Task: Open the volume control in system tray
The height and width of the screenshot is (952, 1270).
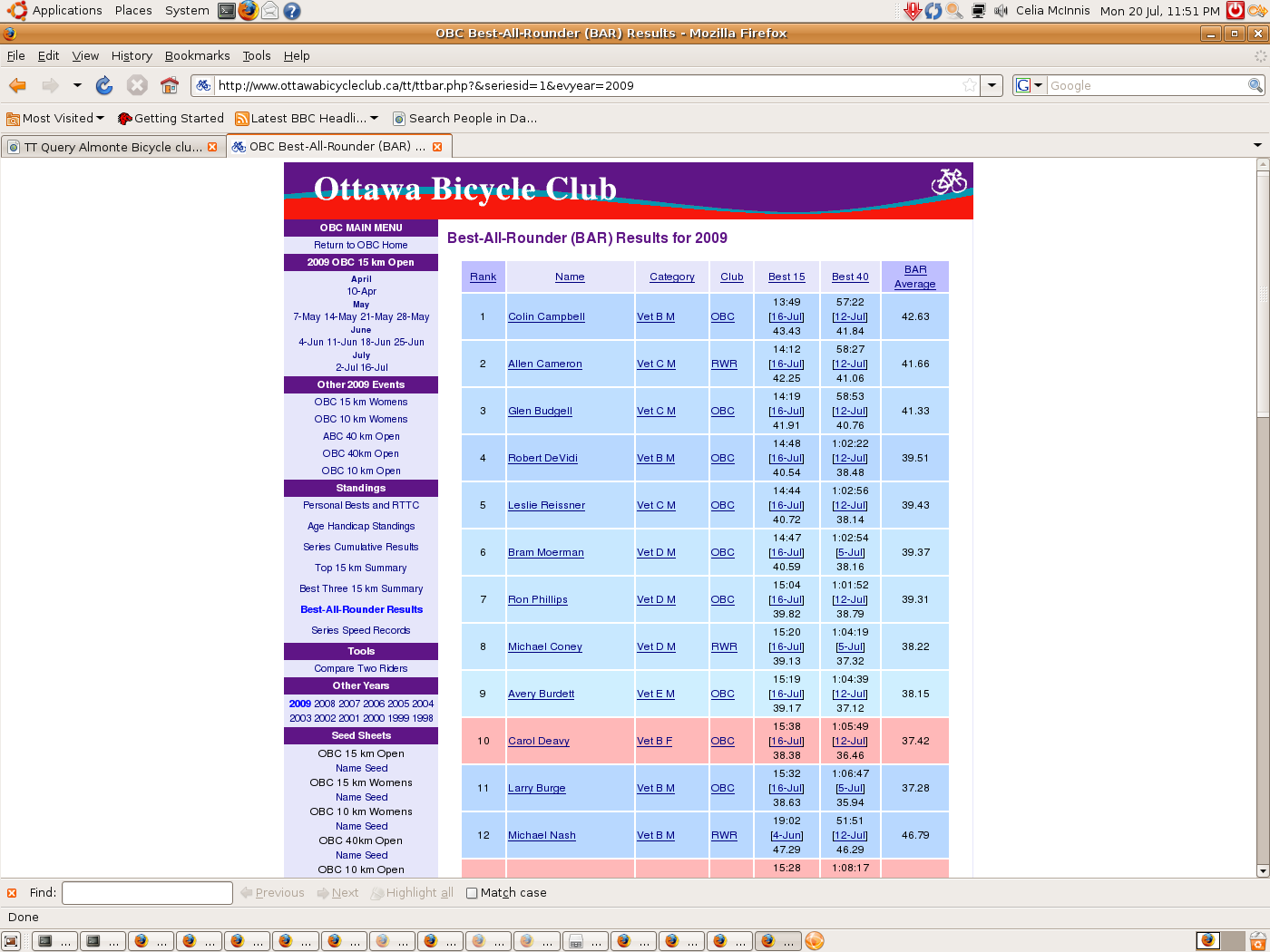Action: coord(1001,11)
